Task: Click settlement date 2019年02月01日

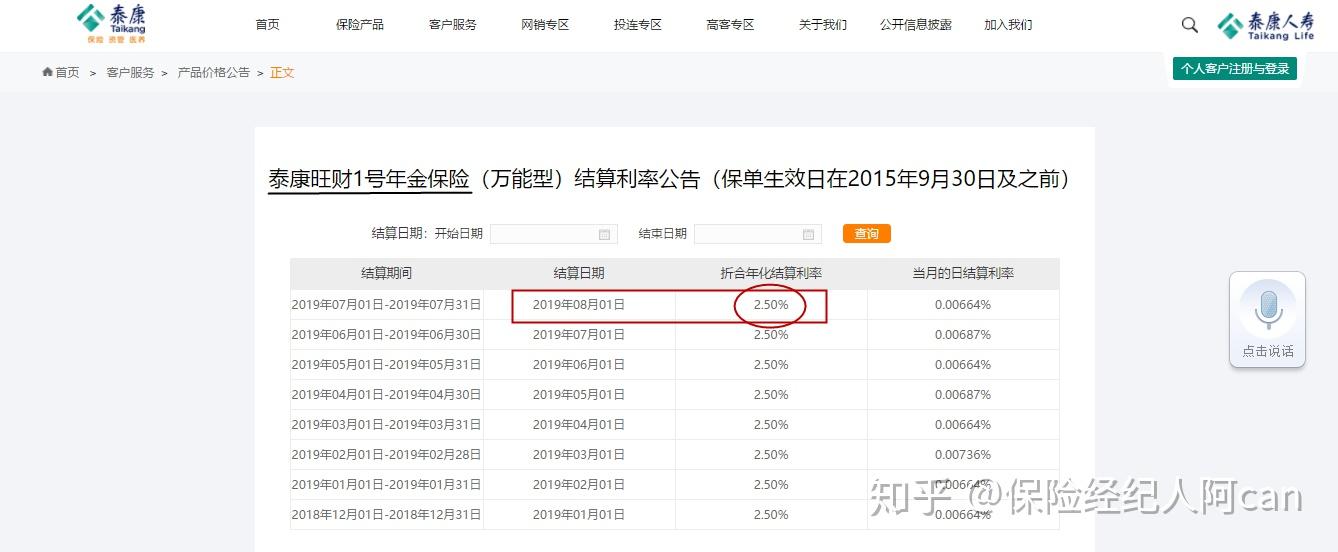Action: coord(579,485)
